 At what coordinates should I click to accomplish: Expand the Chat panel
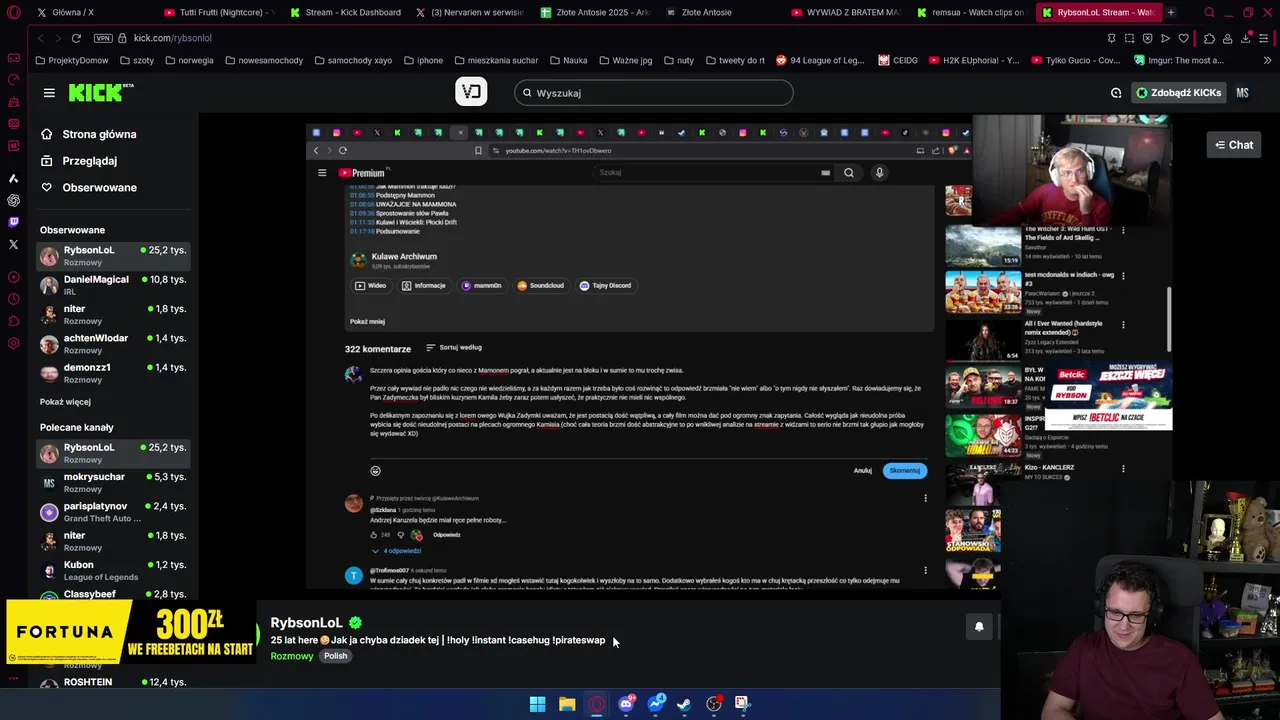[1234, 145]
